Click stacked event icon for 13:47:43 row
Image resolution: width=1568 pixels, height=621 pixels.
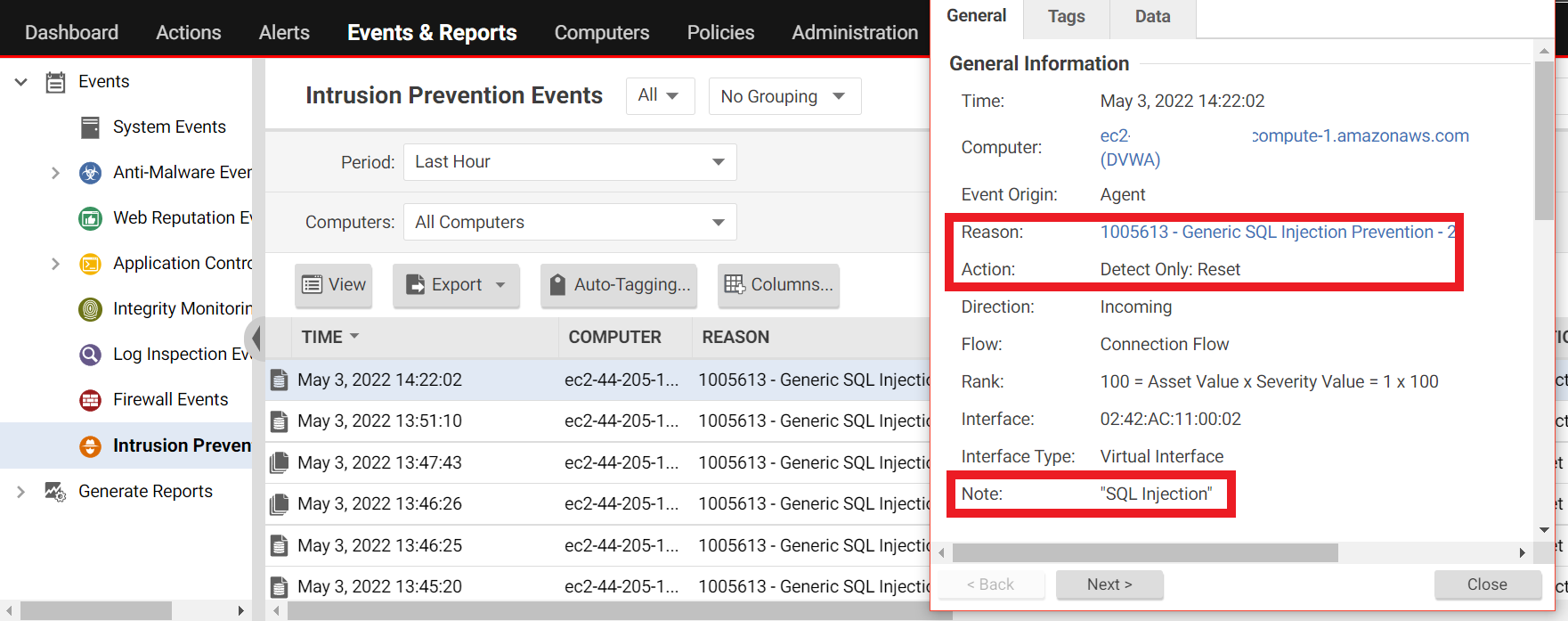click(x=279, y=462)
